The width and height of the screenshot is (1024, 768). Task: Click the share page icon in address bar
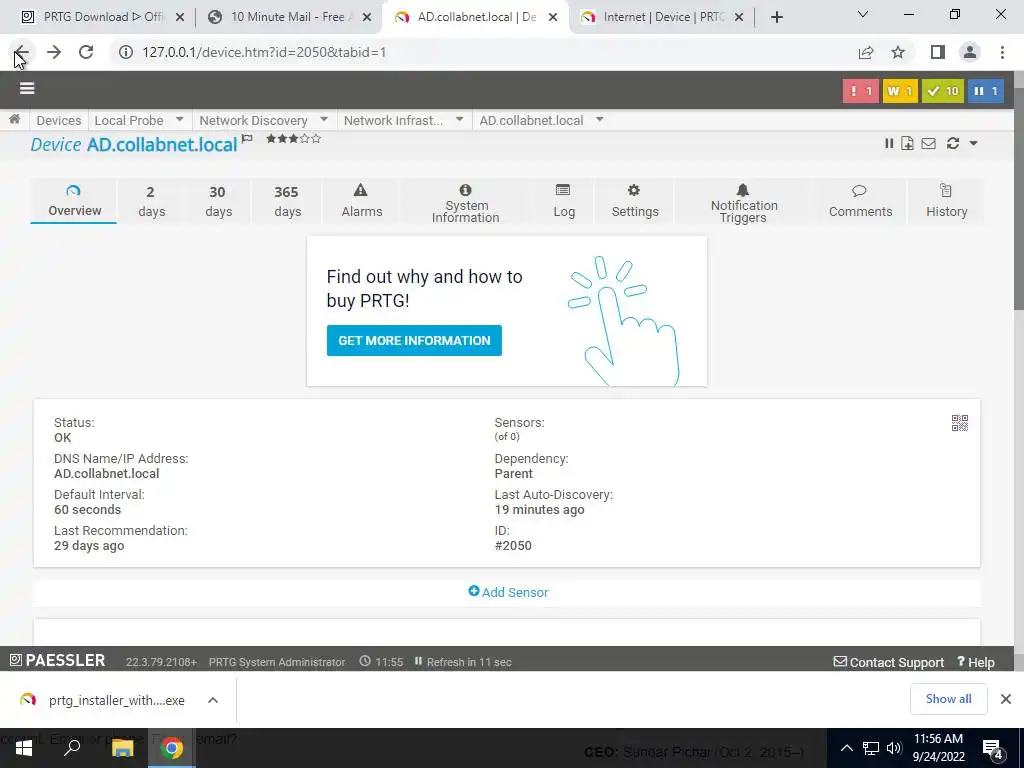click(866, 52)
